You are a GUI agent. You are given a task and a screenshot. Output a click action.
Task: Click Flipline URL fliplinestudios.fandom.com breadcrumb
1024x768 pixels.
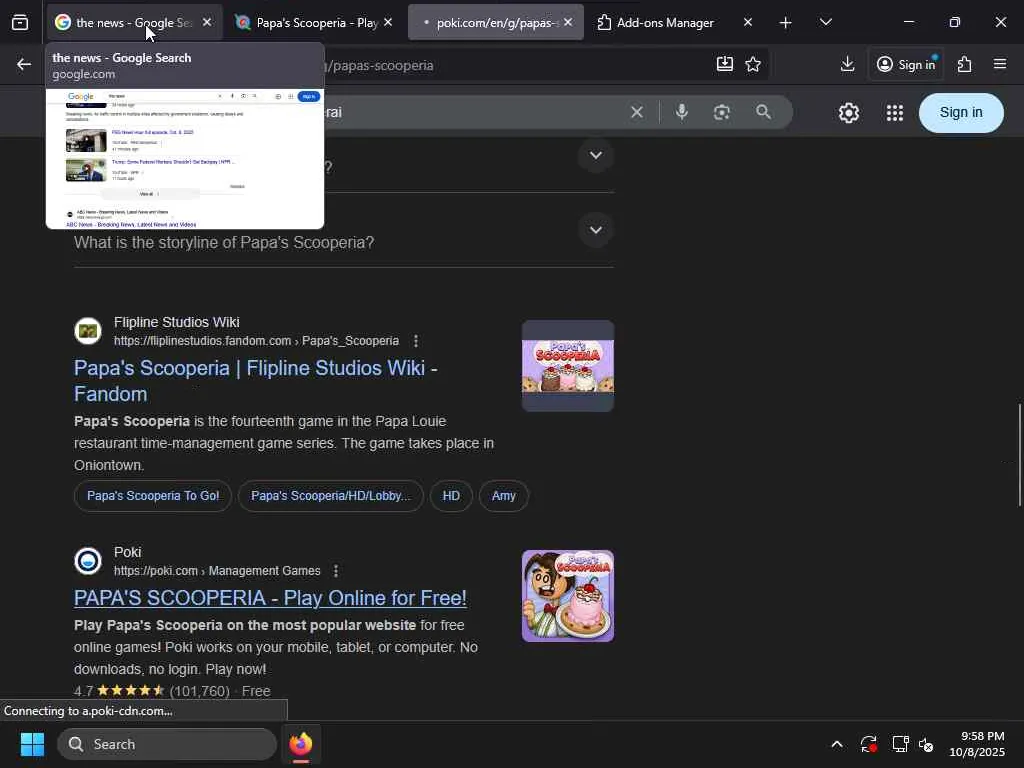pyautogui.click(x=256, y=341)
